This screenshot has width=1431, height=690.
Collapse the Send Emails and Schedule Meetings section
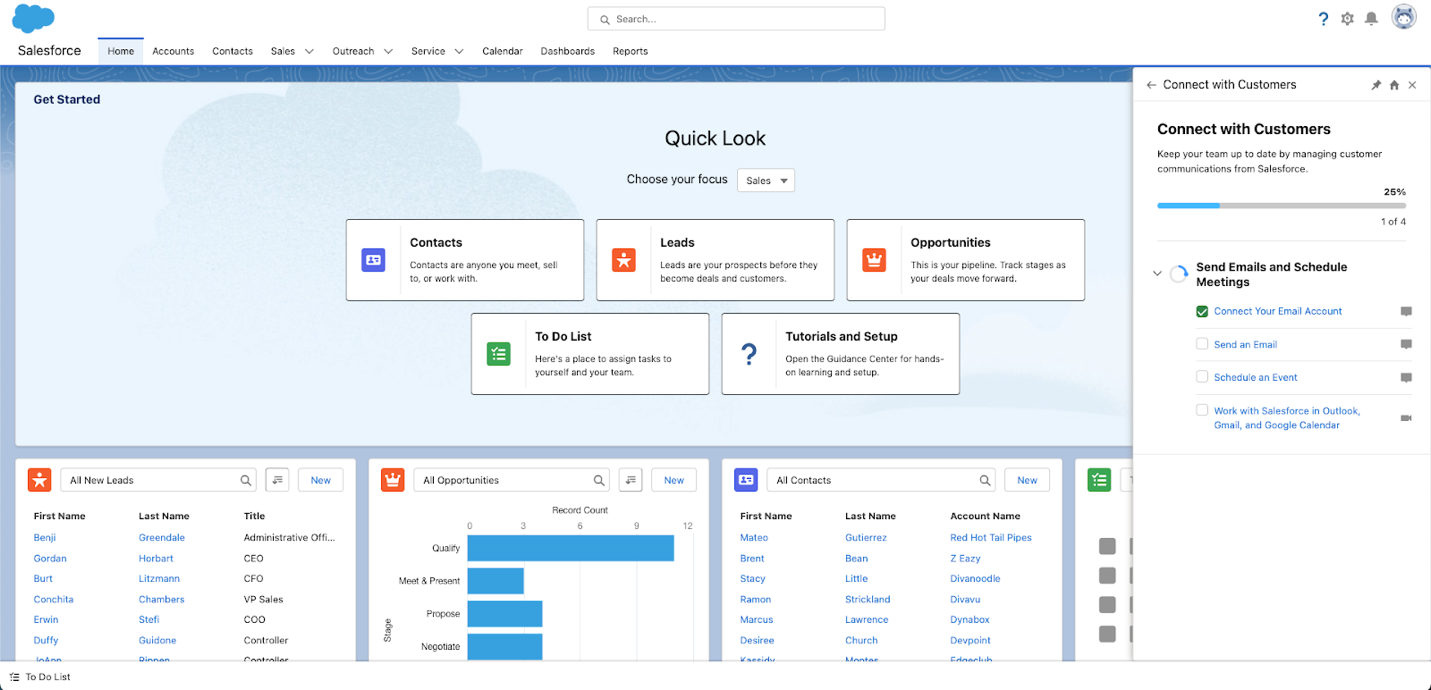(1157, 273)
